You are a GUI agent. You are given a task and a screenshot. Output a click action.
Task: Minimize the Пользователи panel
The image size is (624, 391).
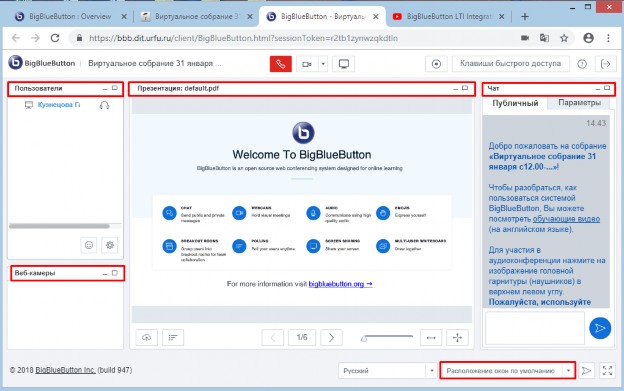(x=105, y=89)
